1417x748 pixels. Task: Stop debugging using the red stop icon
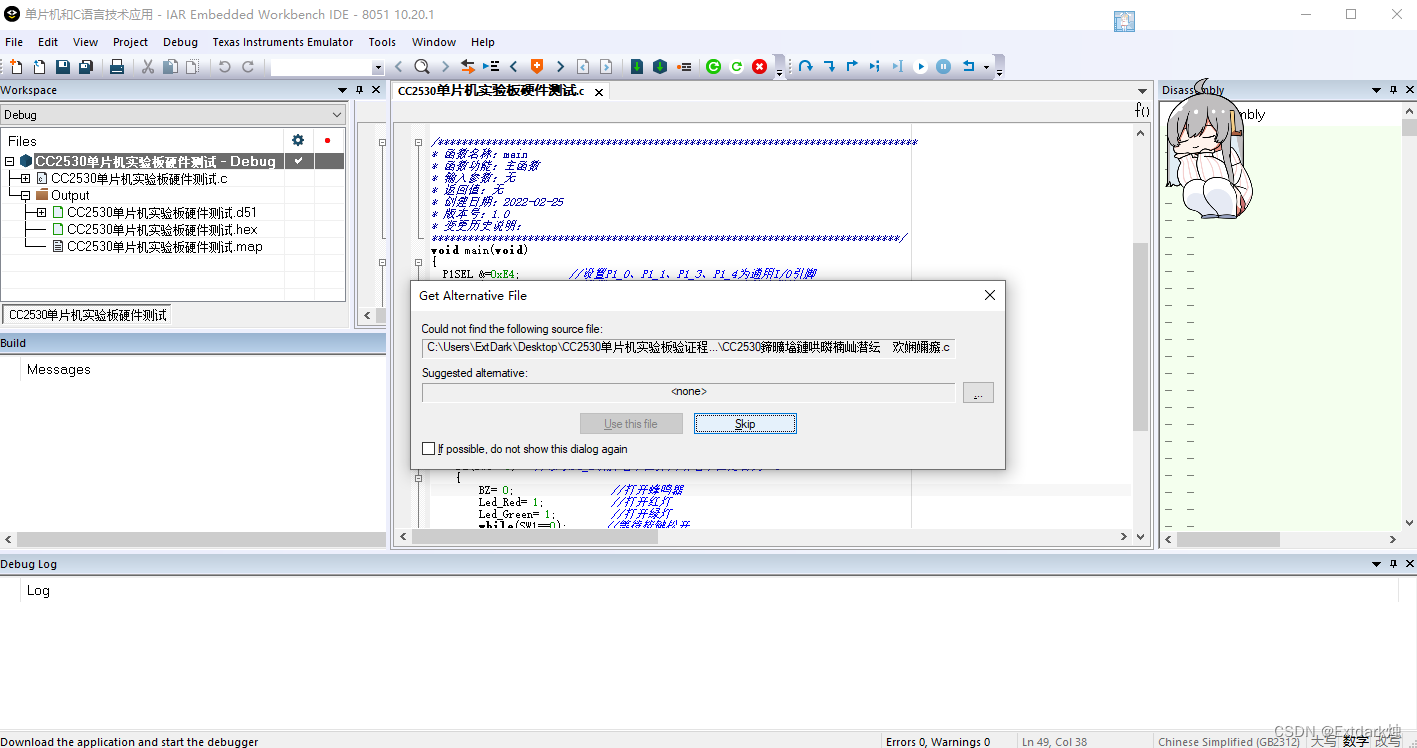coord(759,66)
